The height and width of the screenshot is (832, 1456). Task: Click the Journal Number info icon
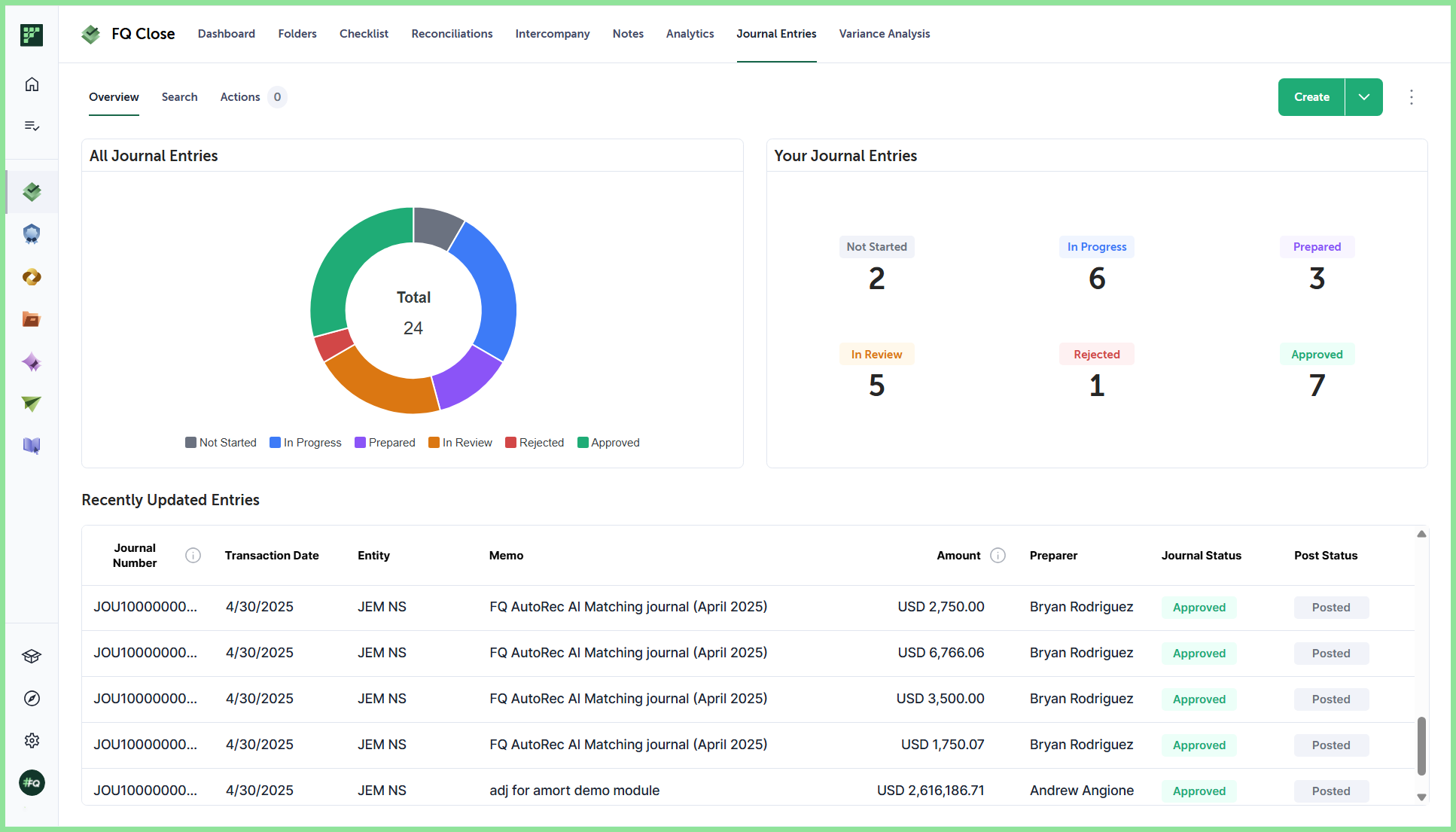pyautogui.click(x=193, y=556)
